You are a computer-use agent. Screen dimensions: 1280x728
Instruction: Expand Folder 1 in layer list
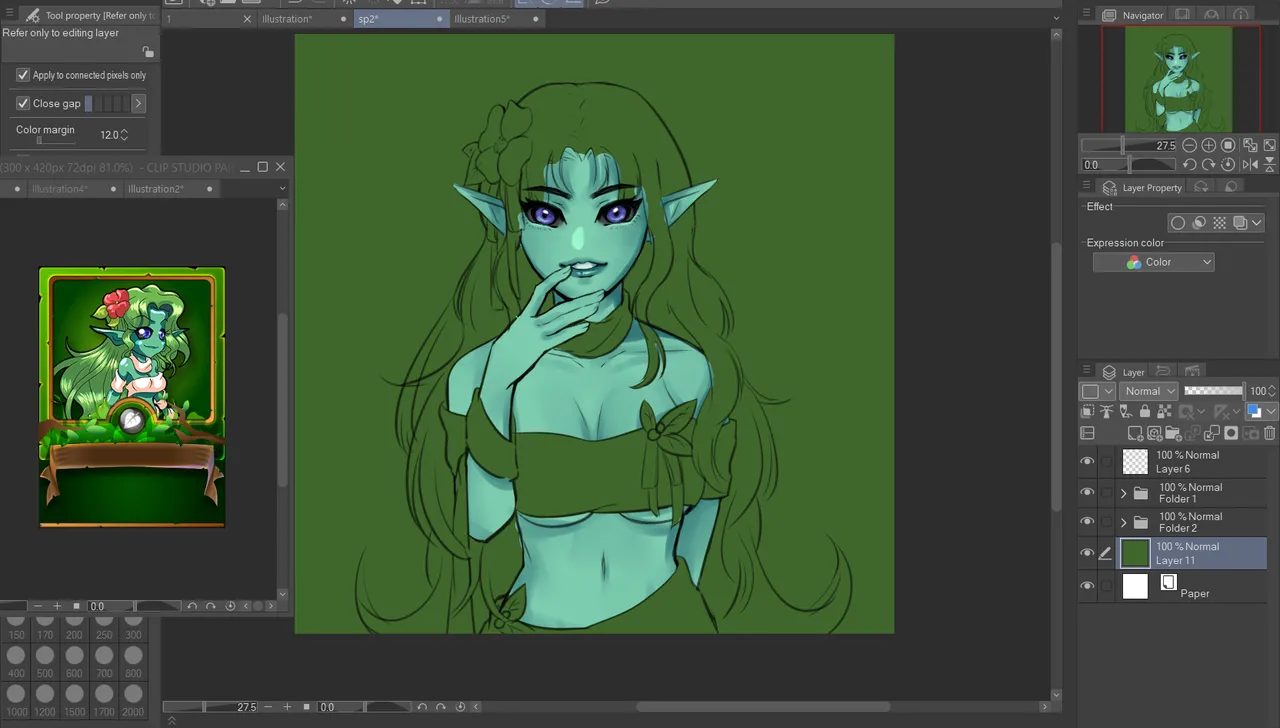coord(1123,493)
